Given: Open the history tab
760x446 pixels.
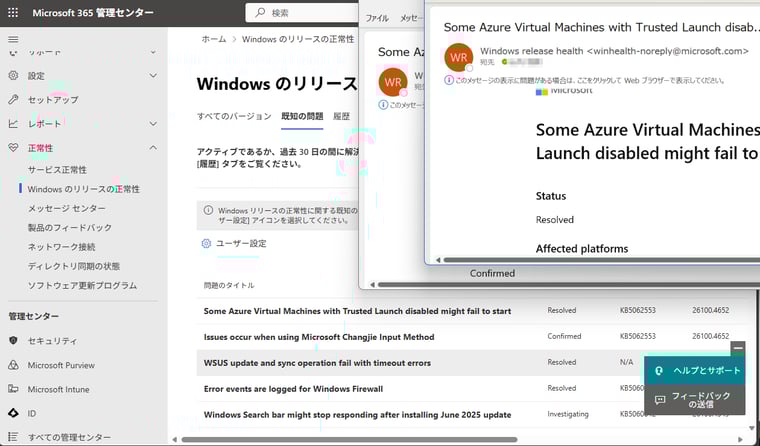Looking at the screenshot, I should point(341,116).
